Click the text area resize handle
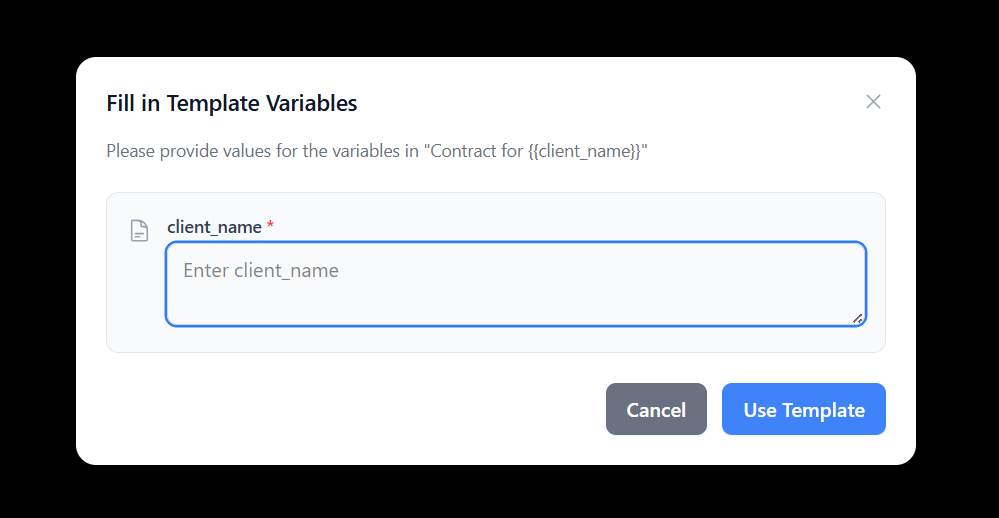999x518 pixels. tap(857, 318)
